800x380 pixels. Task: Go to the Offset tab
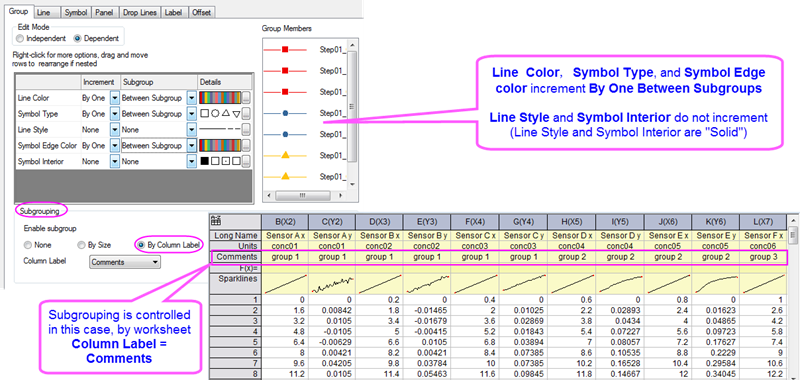[201, 12]
